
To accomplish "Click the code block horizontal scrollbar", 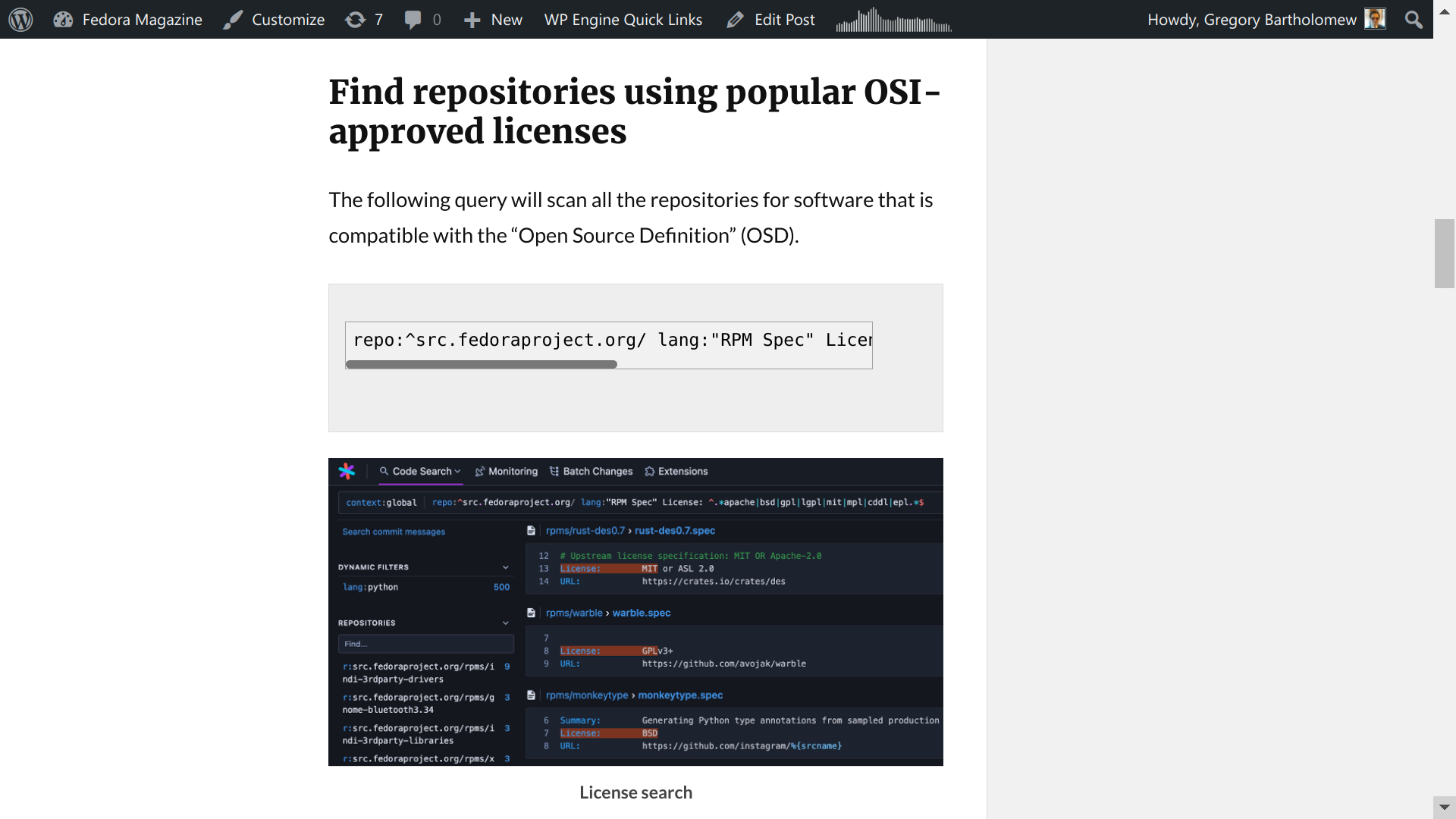I will click(482, 365).
